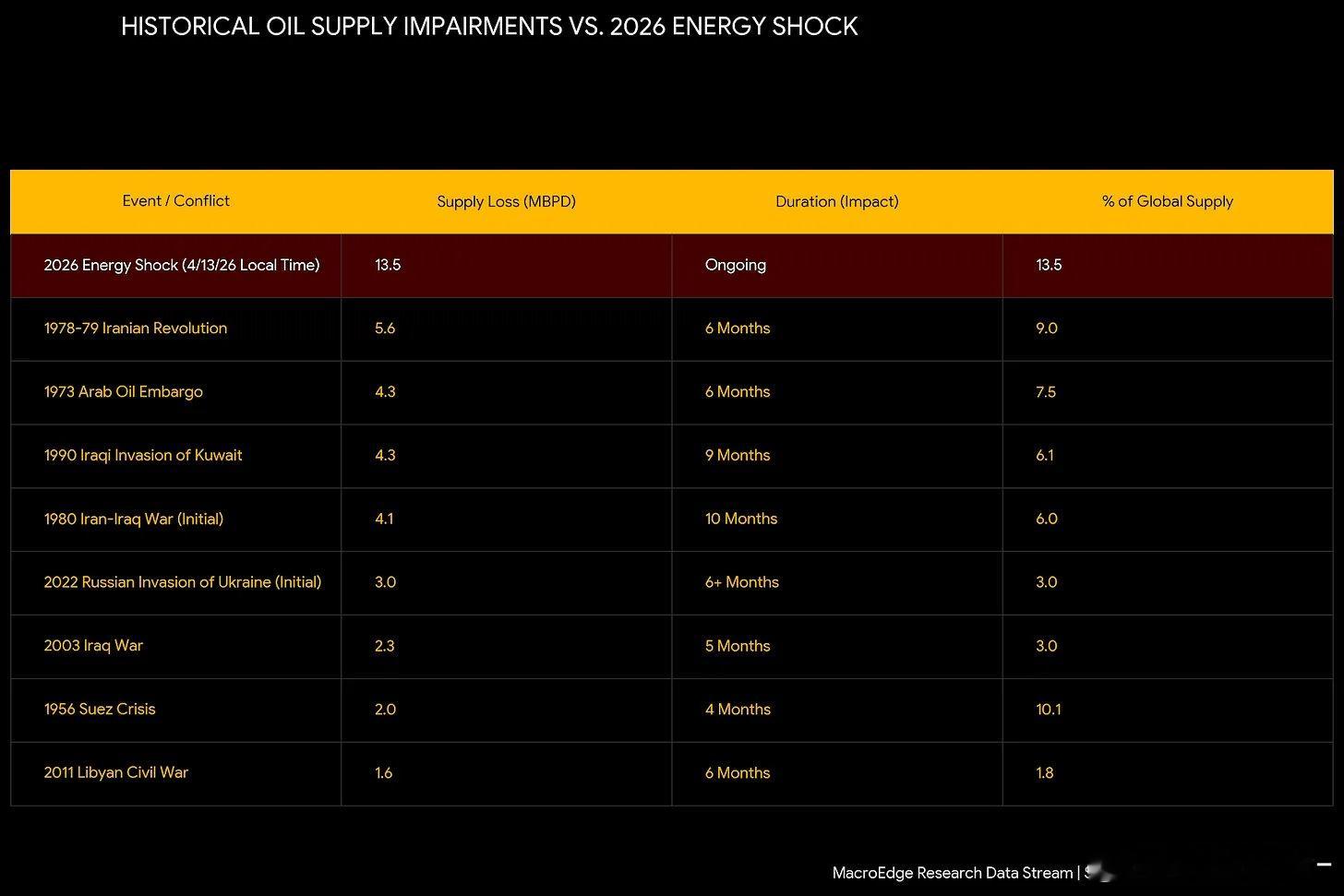Image resolution: width=1344 pixels, height=896 pixels.
Task: Select the 'Event / Conflict' column header
Action: pos(175,201)
